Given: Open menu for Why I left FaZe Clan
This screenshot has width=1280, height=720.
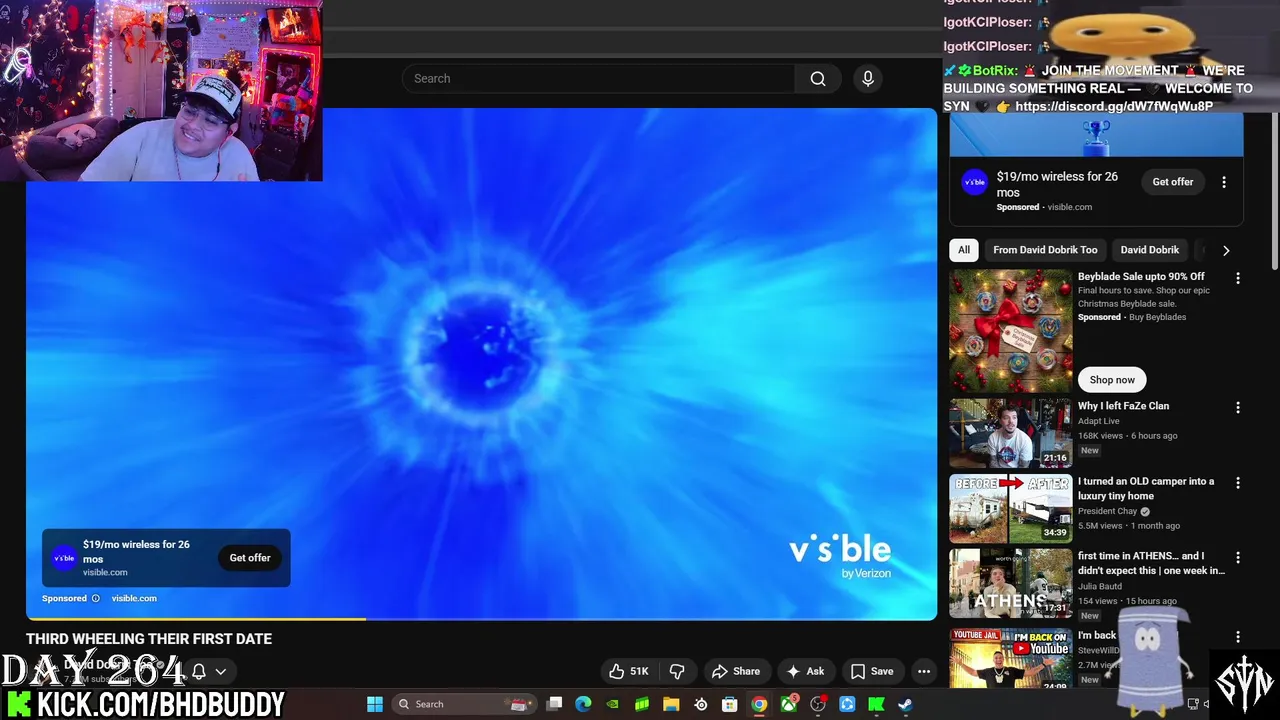Looking at the screenshot, I should [x=1238, y=408].
